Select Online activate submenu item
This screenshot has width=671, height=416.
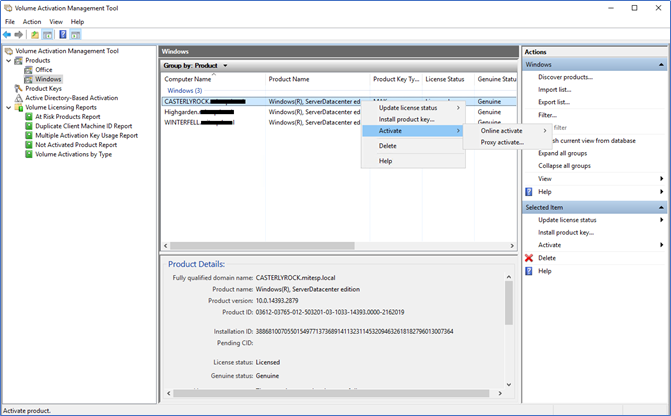(507, 131)
